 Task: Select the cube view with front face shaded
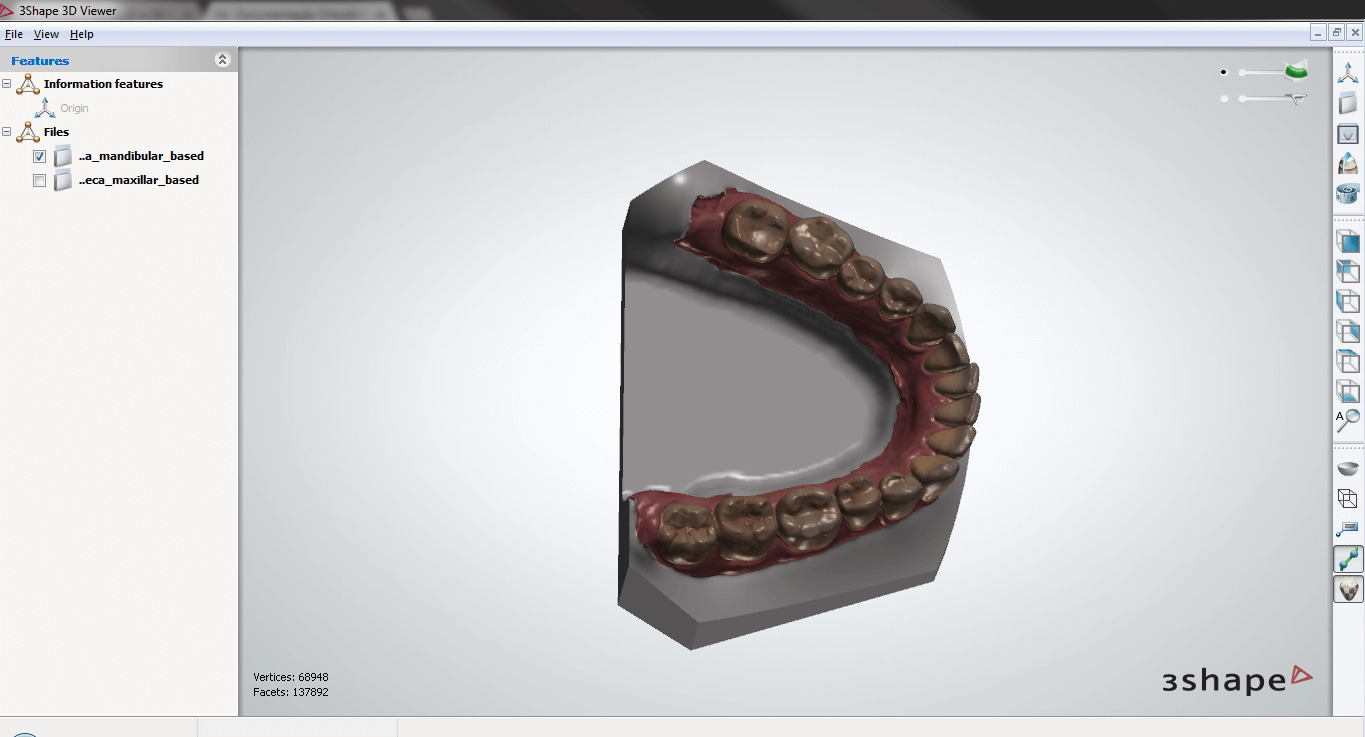click(x=1348, y=241)
